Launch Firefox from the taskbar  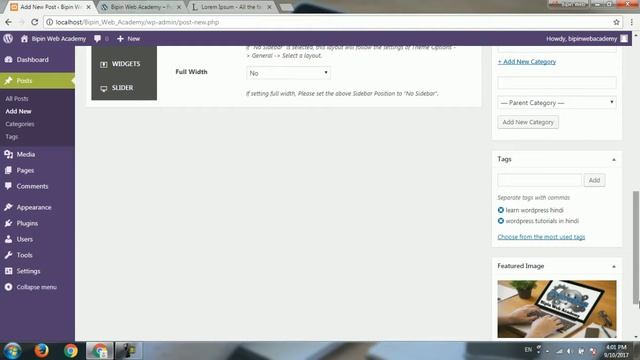pos(41,351)
